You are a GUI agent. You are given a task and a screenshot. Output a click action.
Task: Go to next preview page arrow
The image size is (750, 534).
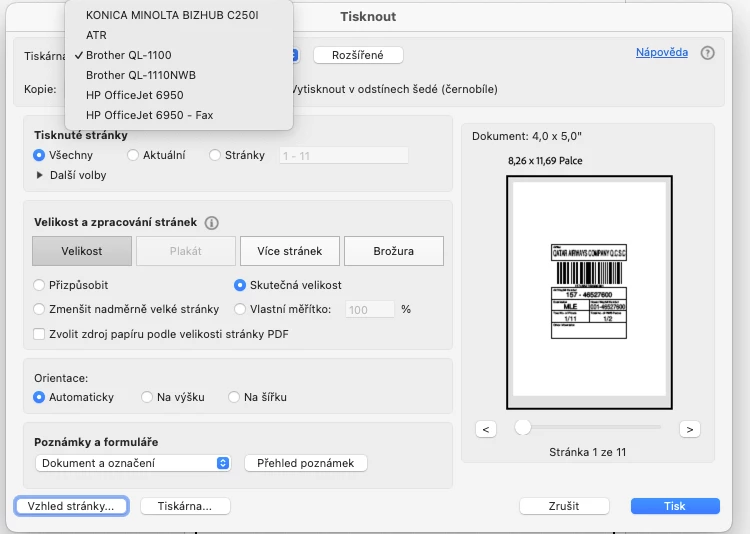[x=689, y=429]
